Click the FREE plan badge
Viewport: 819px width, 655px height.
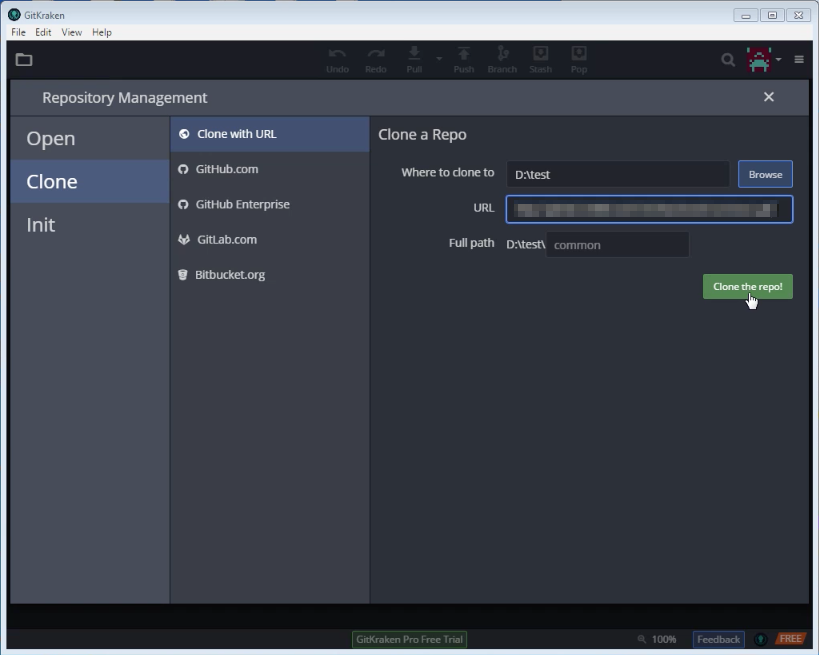tap(790, 639)
